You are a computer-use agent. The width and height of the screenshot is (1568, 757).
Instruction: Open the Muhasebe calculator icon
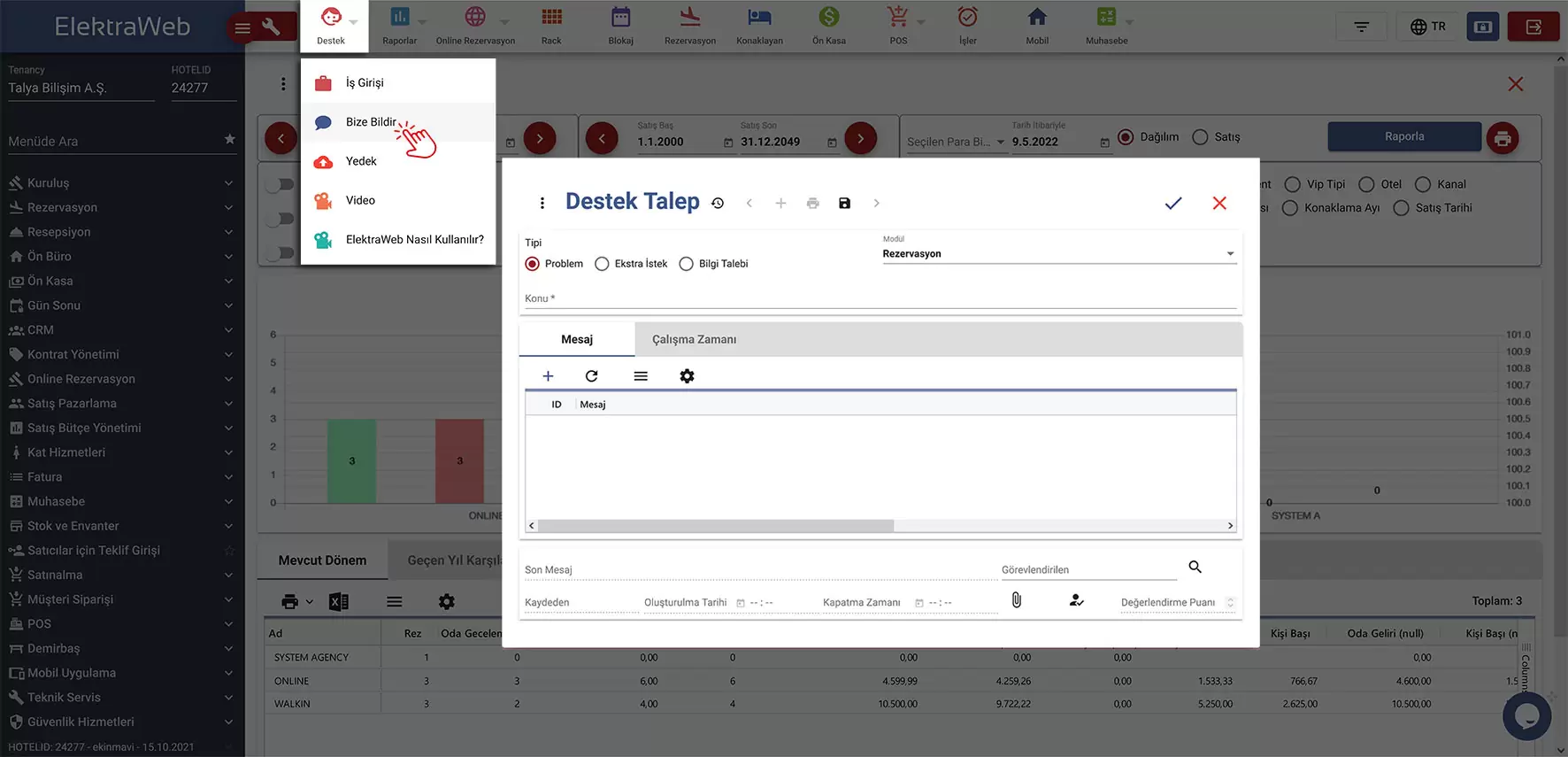coord(1106,17)
